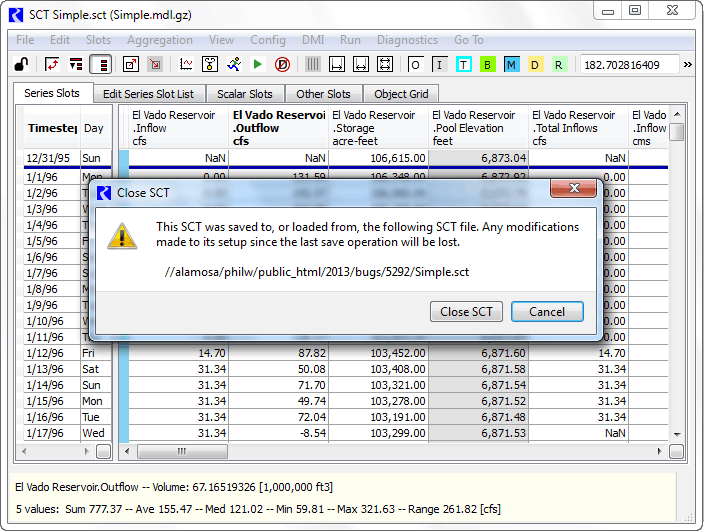704x531 pixels.
Task: Click the value field showing 182.702816409
Action: point(629,65)
